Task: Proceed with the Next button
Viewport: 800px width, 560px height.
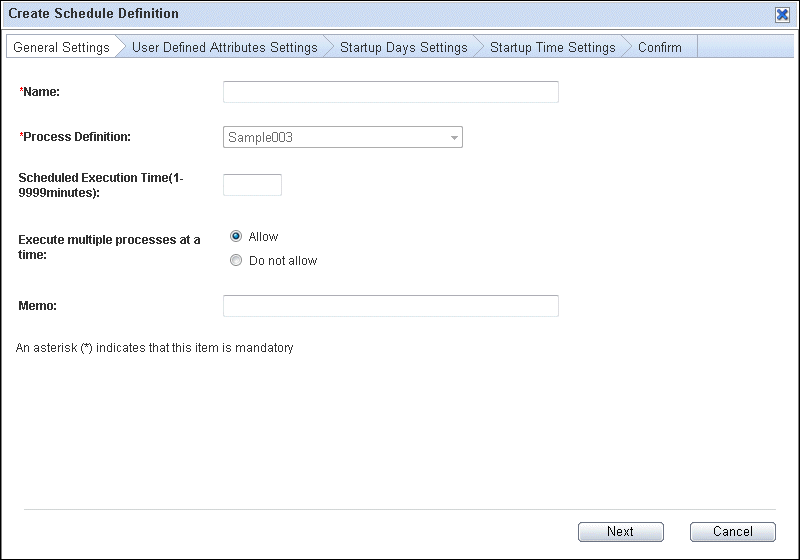Action: pyautogui.click(x=620, y=531)
